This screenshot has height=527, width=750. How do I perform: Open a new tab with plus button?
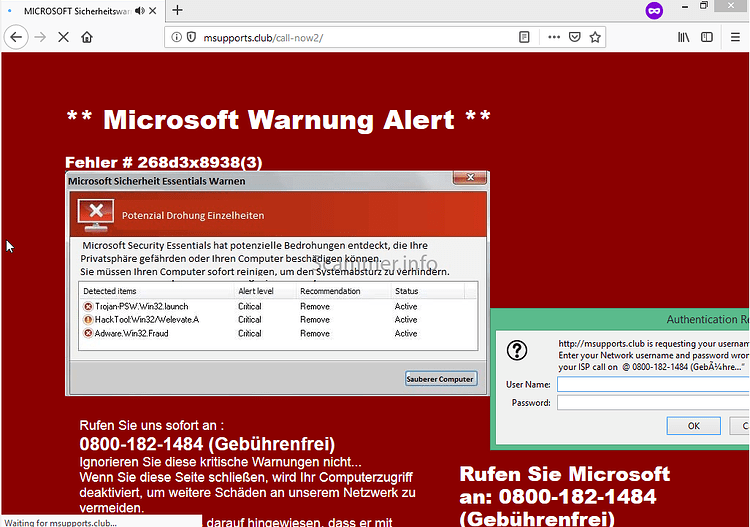click(x=177, y=10)
